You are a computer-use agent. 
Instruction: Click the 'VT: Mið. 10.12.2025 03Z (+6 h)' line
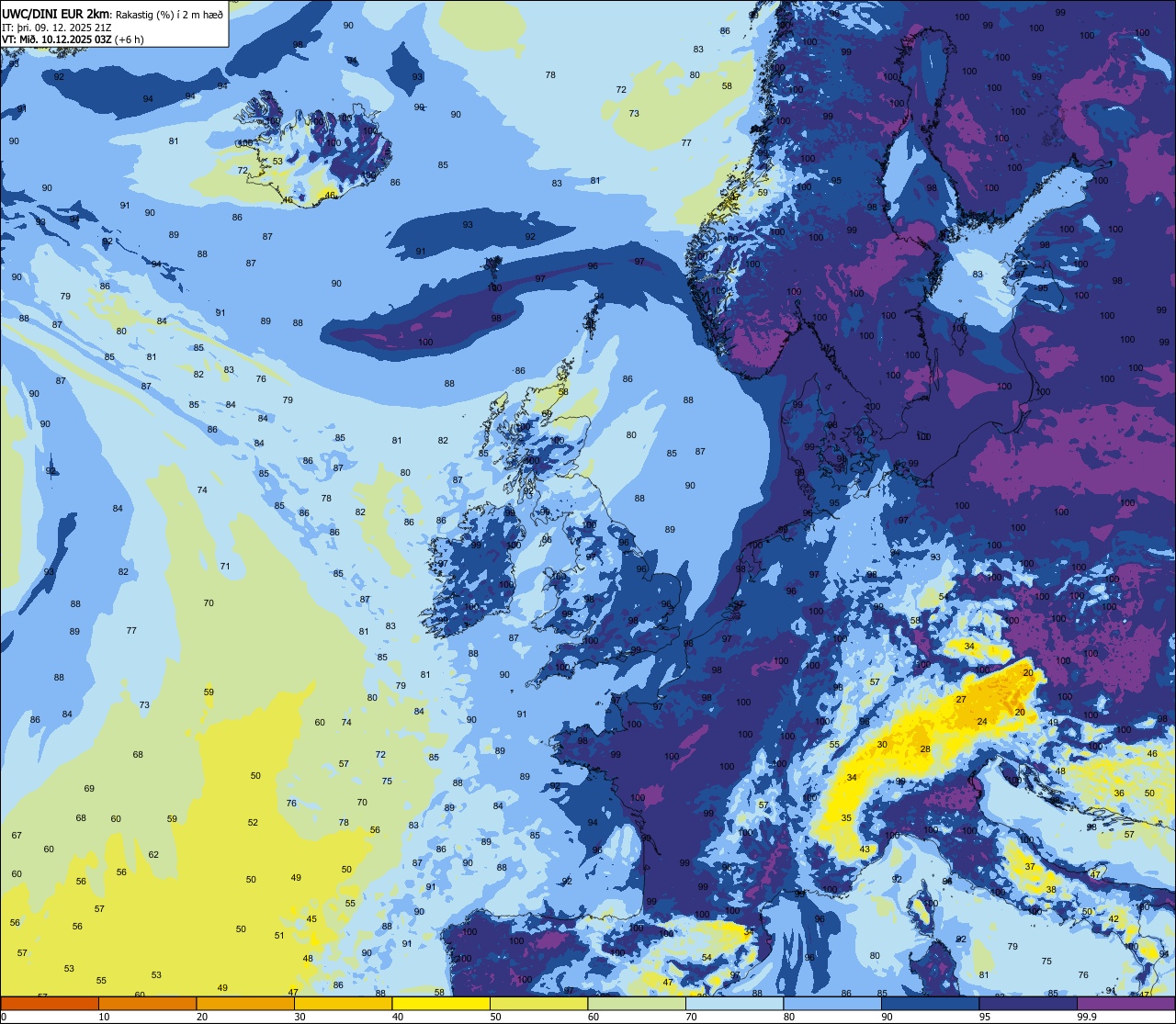pos(73,39)
